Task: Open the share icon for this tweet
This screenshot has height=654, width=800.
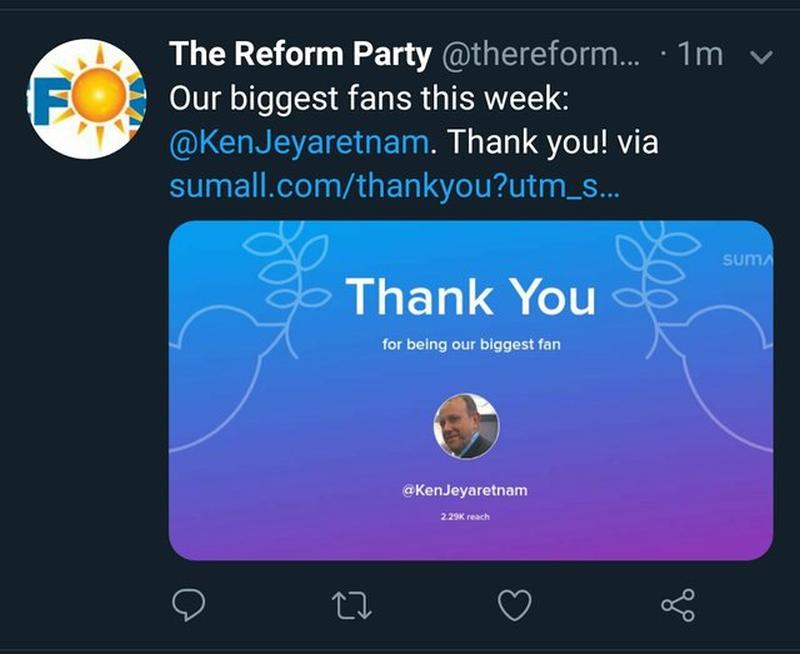Action: (678, 605)
